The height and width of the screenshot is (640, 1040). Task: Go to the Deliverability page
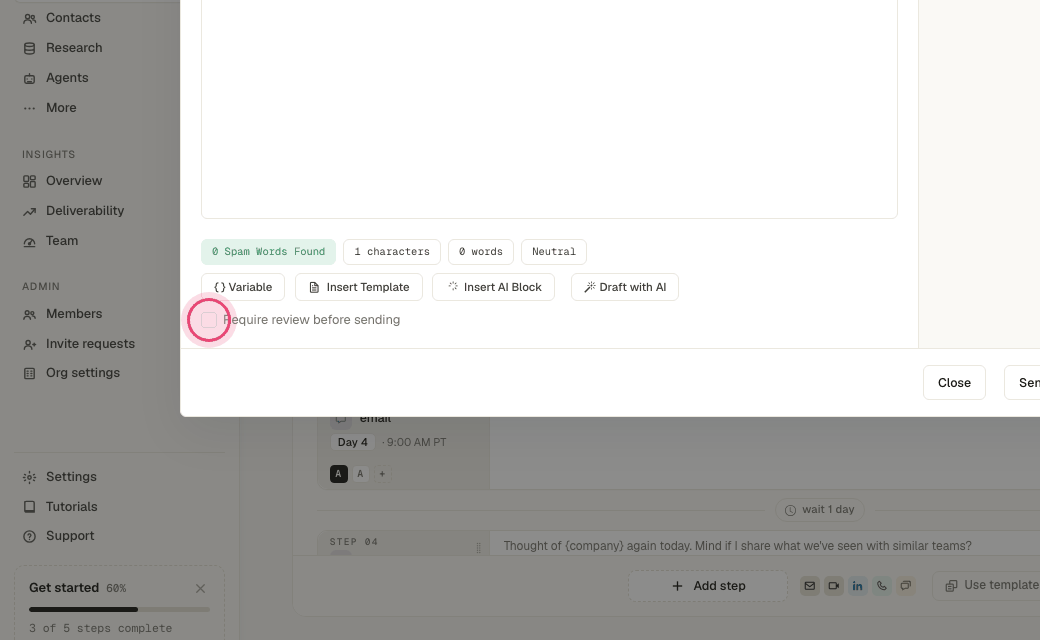[85, 211]
